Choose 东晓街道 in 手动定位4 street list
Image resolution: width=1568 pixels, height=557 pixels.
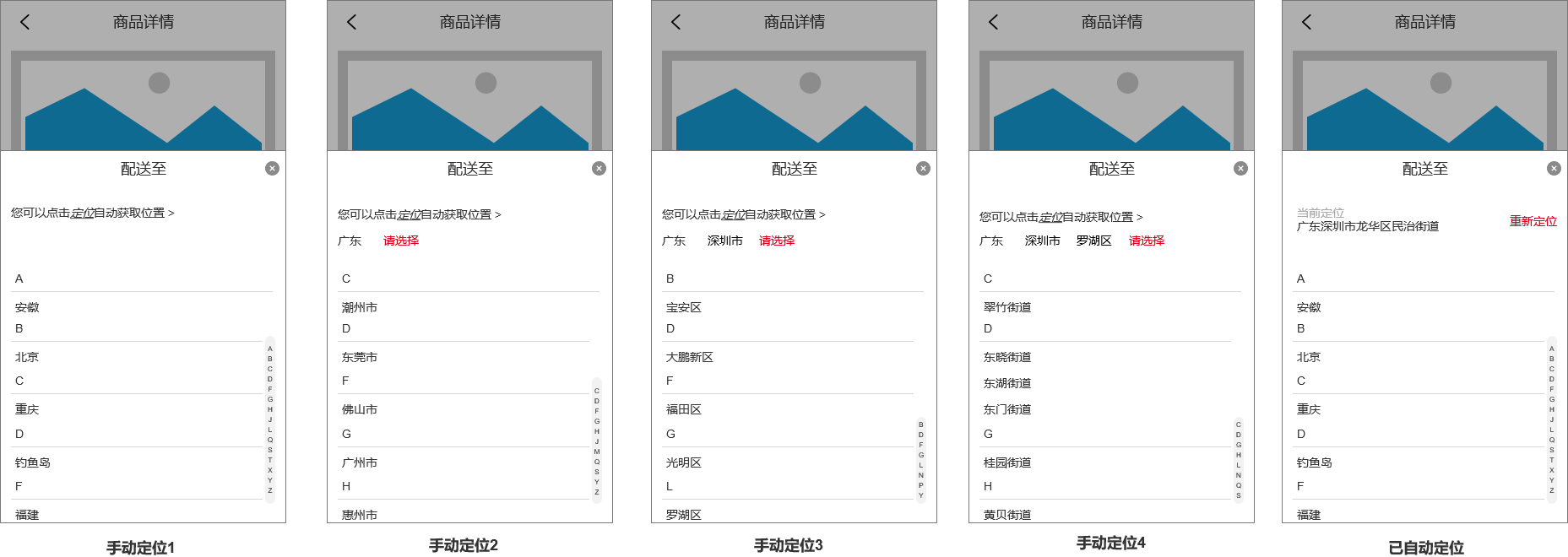[1007, 357]
